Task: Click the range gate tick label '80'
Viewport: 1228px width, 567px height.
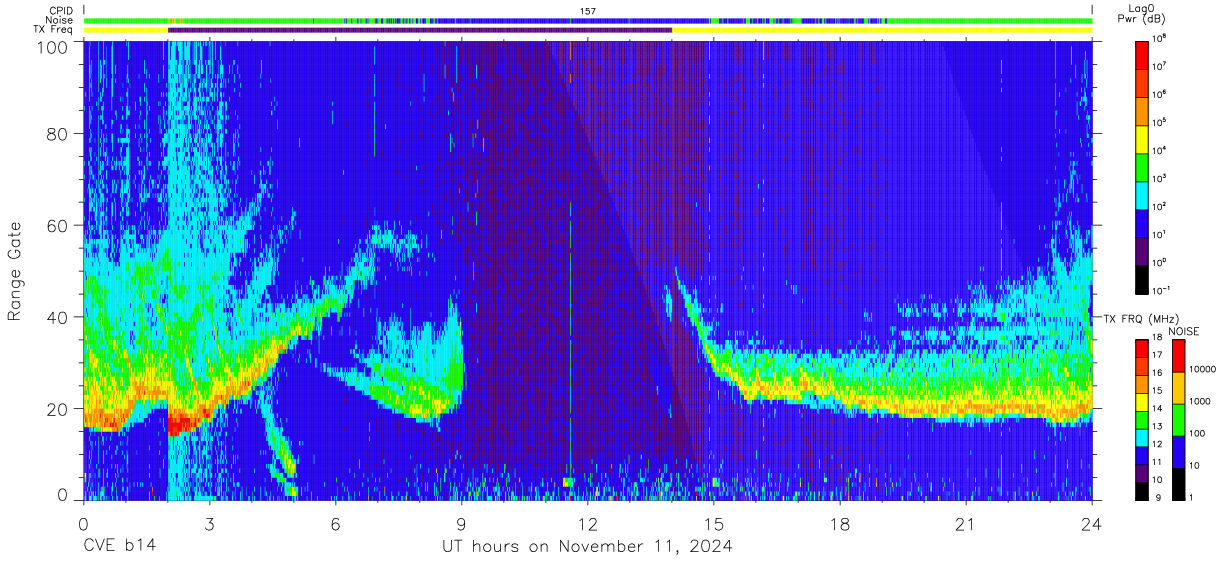Action: 56,135
